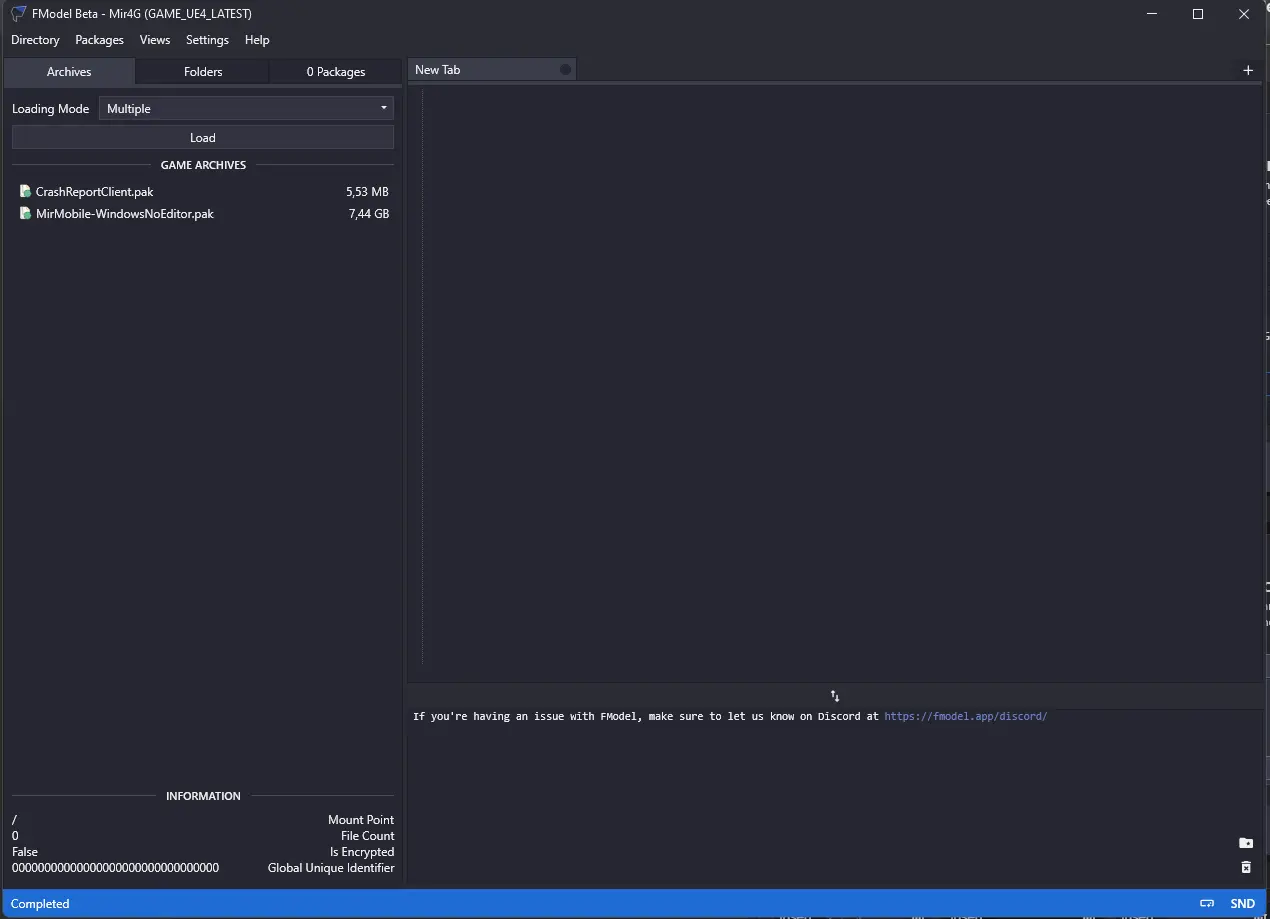Select CrashReportClient.pak archive name
This screenshot has height=919, width=1270.
tap(94, 192)
